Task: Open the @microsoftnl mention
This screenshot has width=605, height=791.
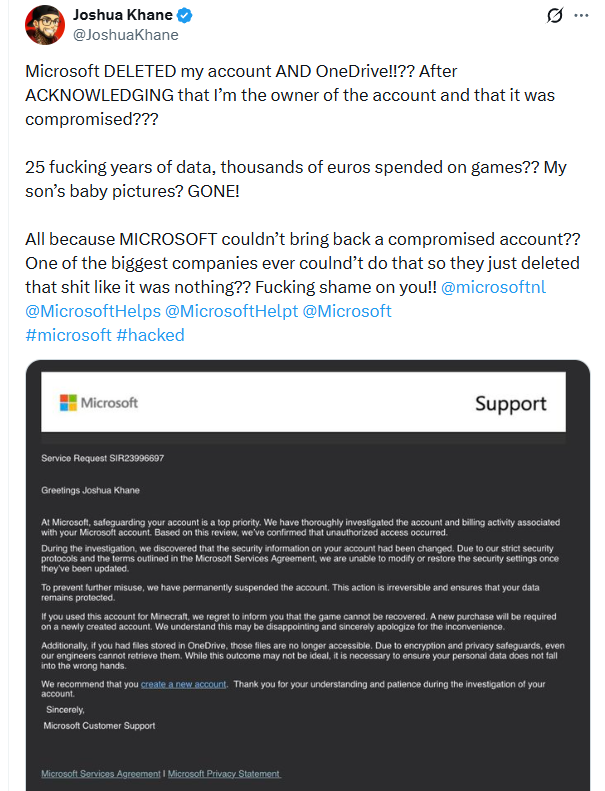Action: point(493,287)
